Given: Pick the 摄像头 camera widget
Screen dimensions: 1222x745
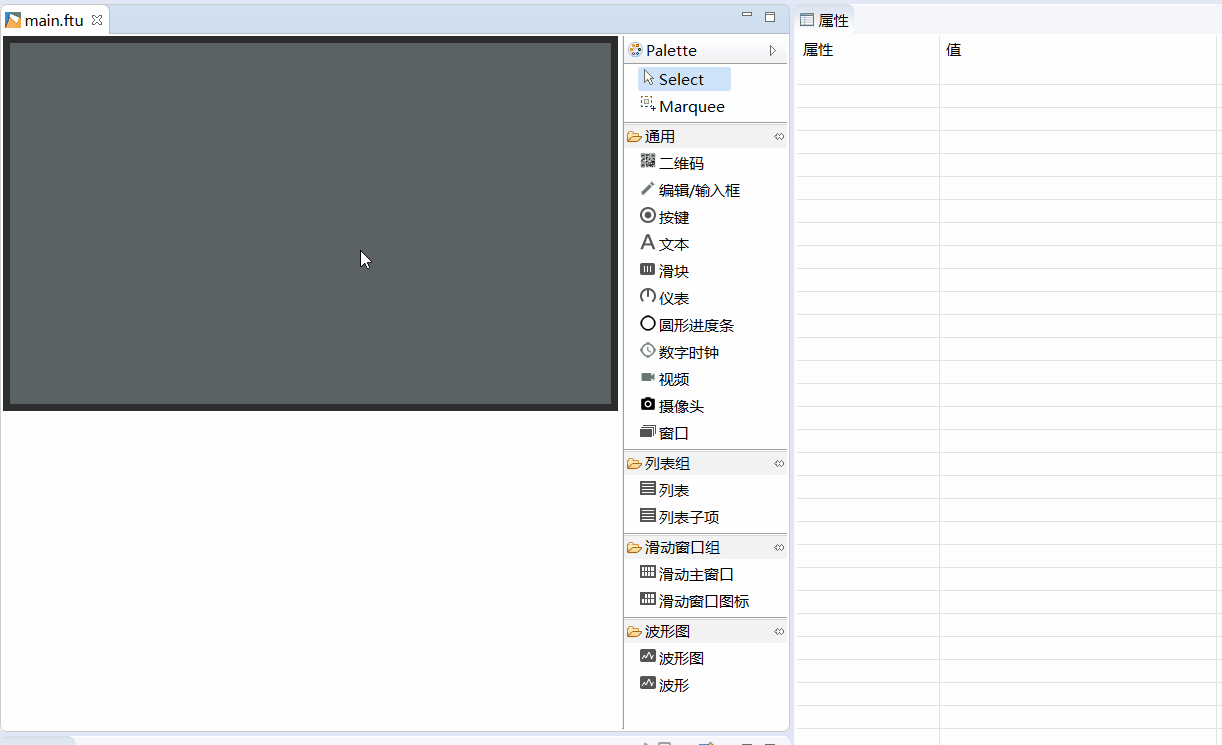Looking at the screenshot, I should pos(672,406).
